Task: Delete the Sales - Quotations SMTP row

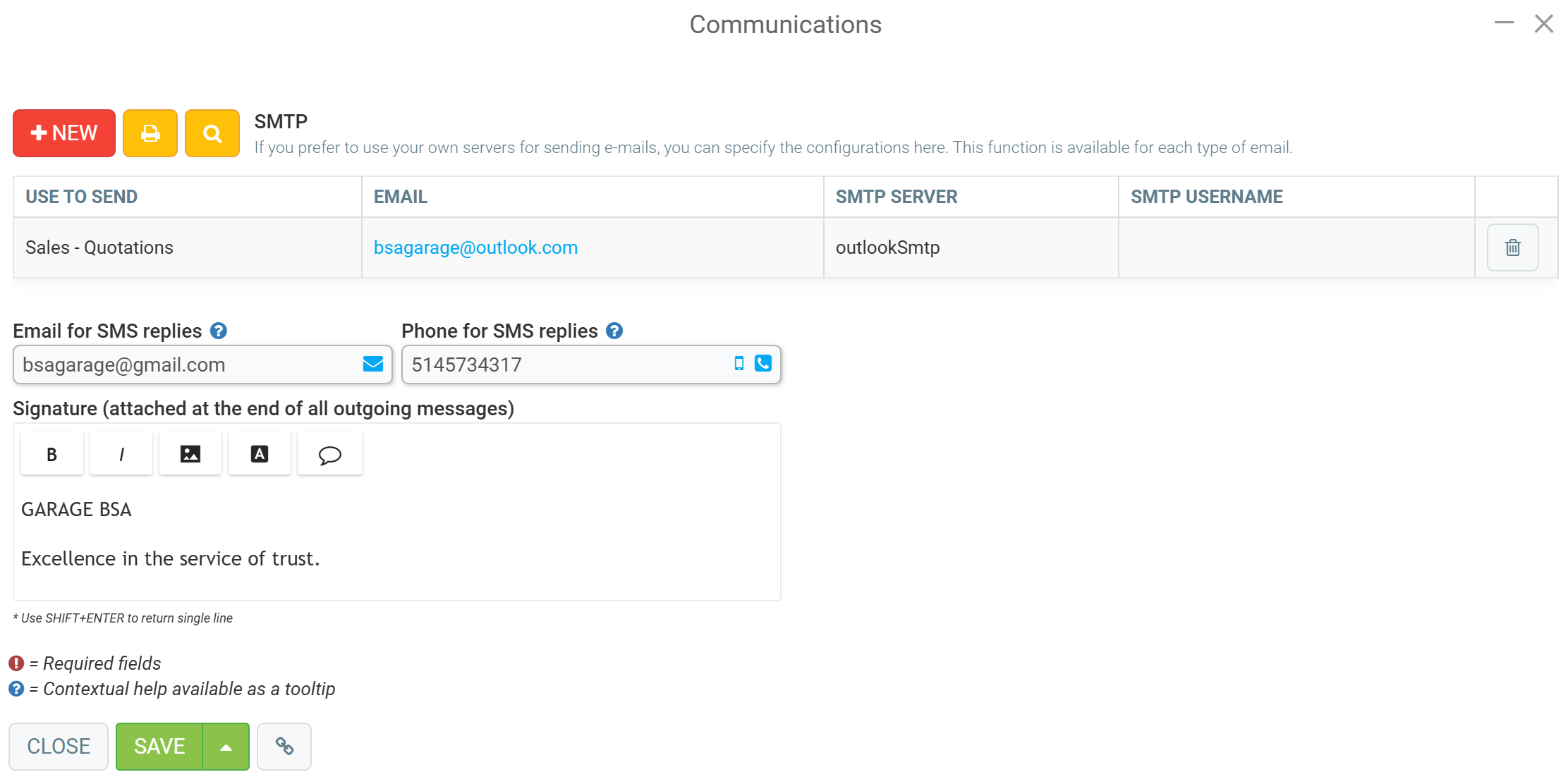Action: (x=1513, y=247)
